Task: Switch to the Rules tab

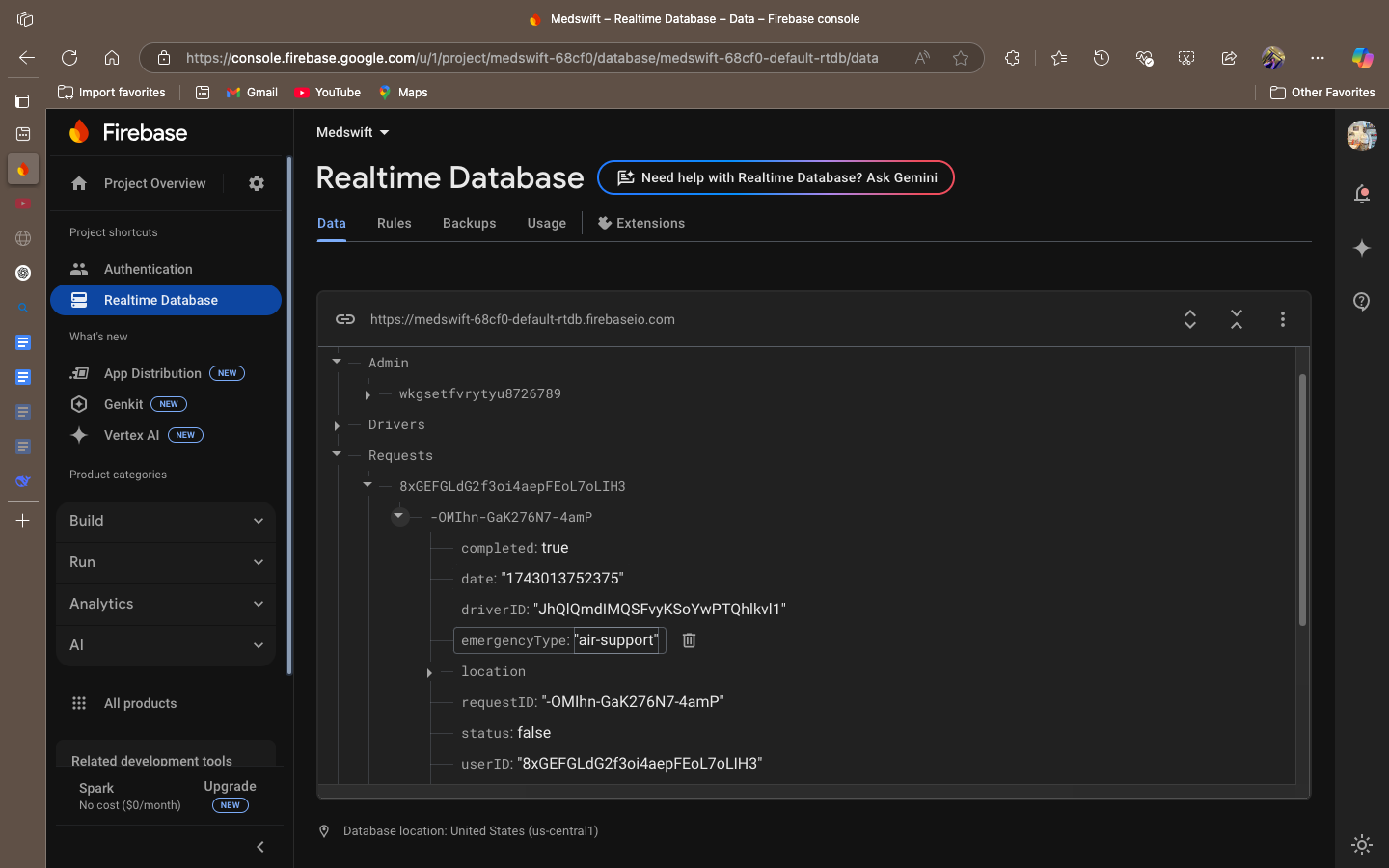Action: click(394, 223)
